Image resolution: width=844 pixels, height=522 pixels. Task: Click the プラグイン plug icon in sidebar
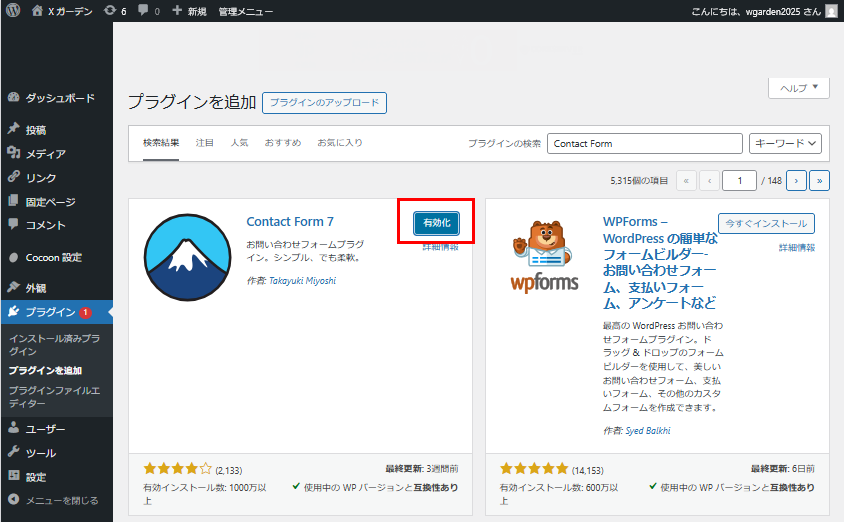(x=13, y=311)
